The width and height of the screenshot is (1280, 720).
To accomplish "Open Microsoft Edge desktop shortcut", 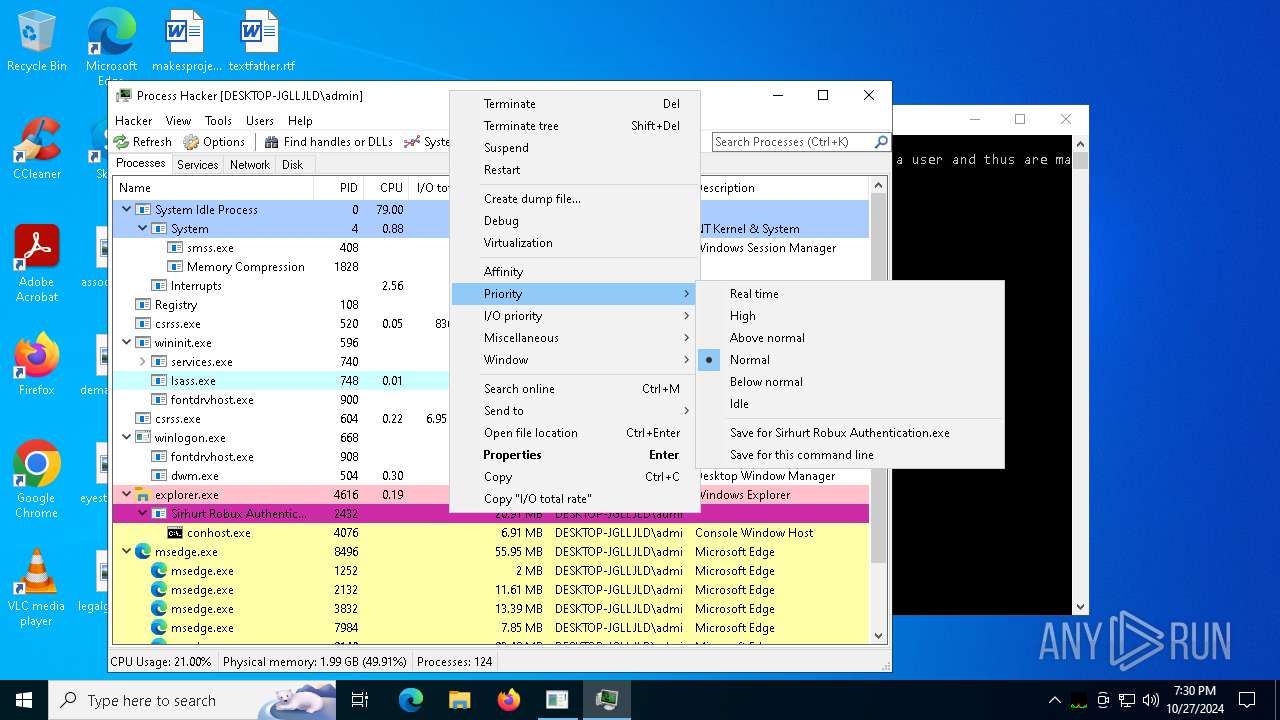I will (111, 47).
